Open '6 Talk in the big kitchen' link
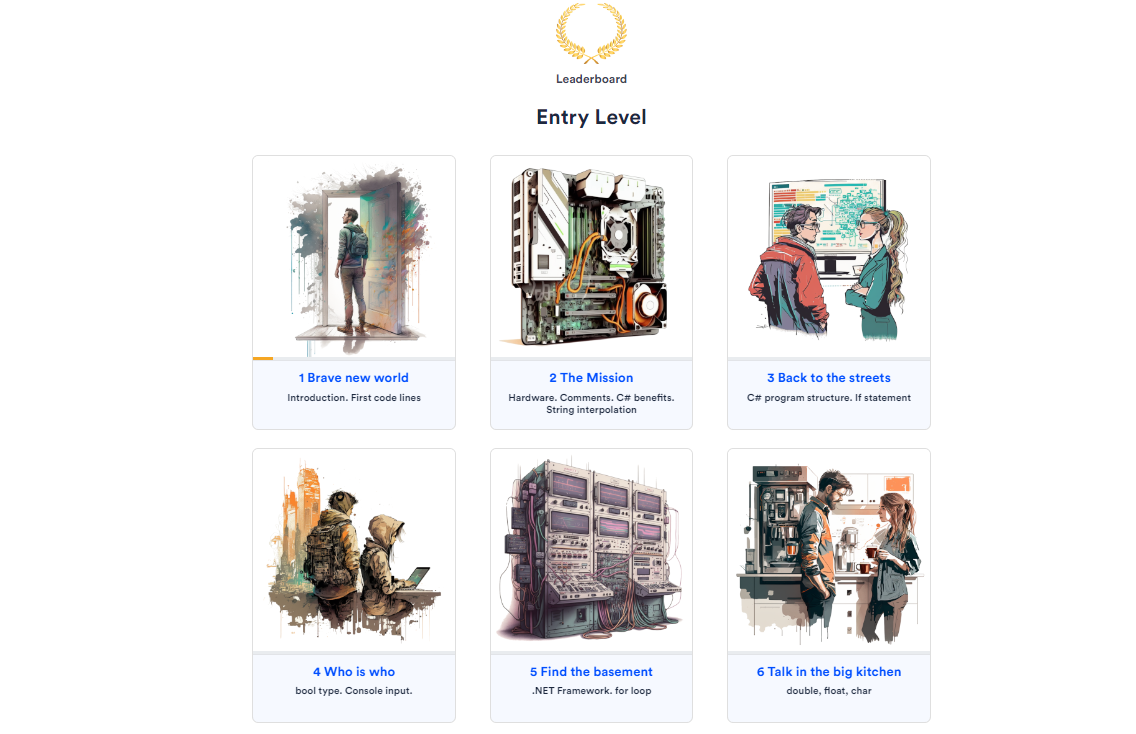 point(829,672)
